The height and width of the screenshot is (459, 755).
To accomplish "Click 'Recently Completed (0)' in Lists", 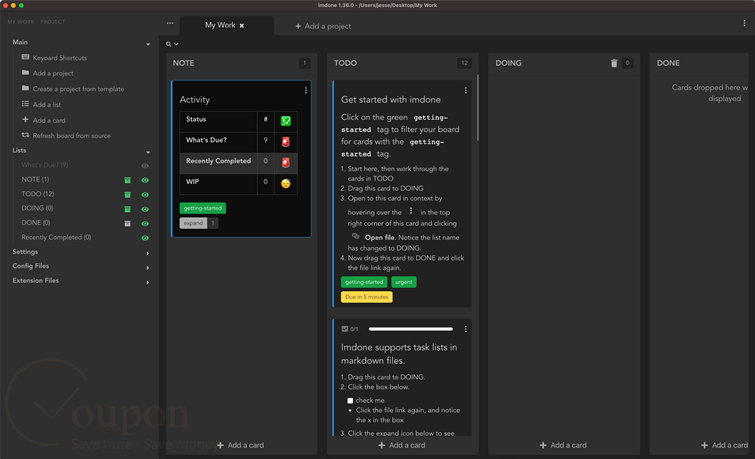I will click(56, 237).
